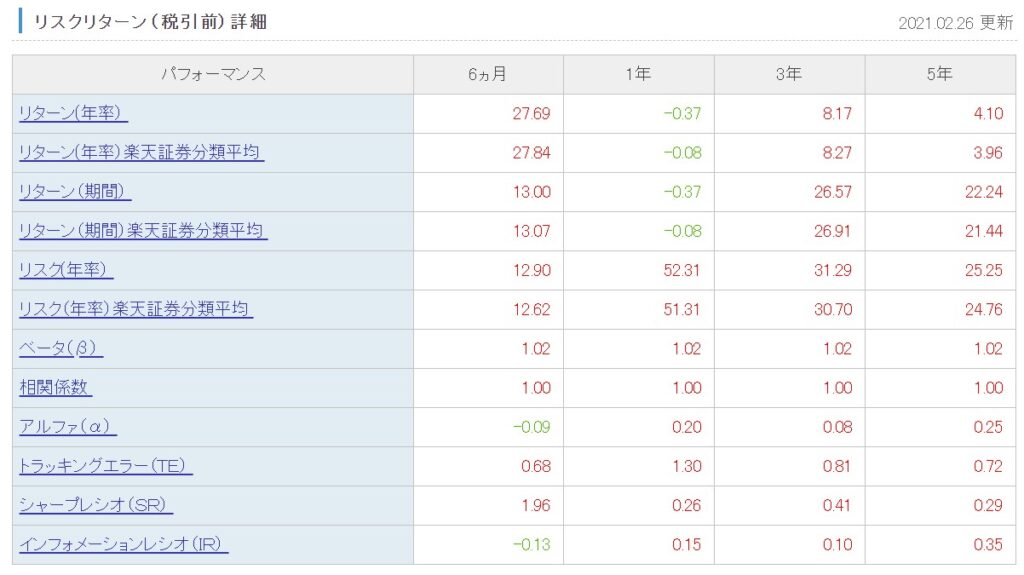Open the リターン(年率) link

[x=73, y=114]
